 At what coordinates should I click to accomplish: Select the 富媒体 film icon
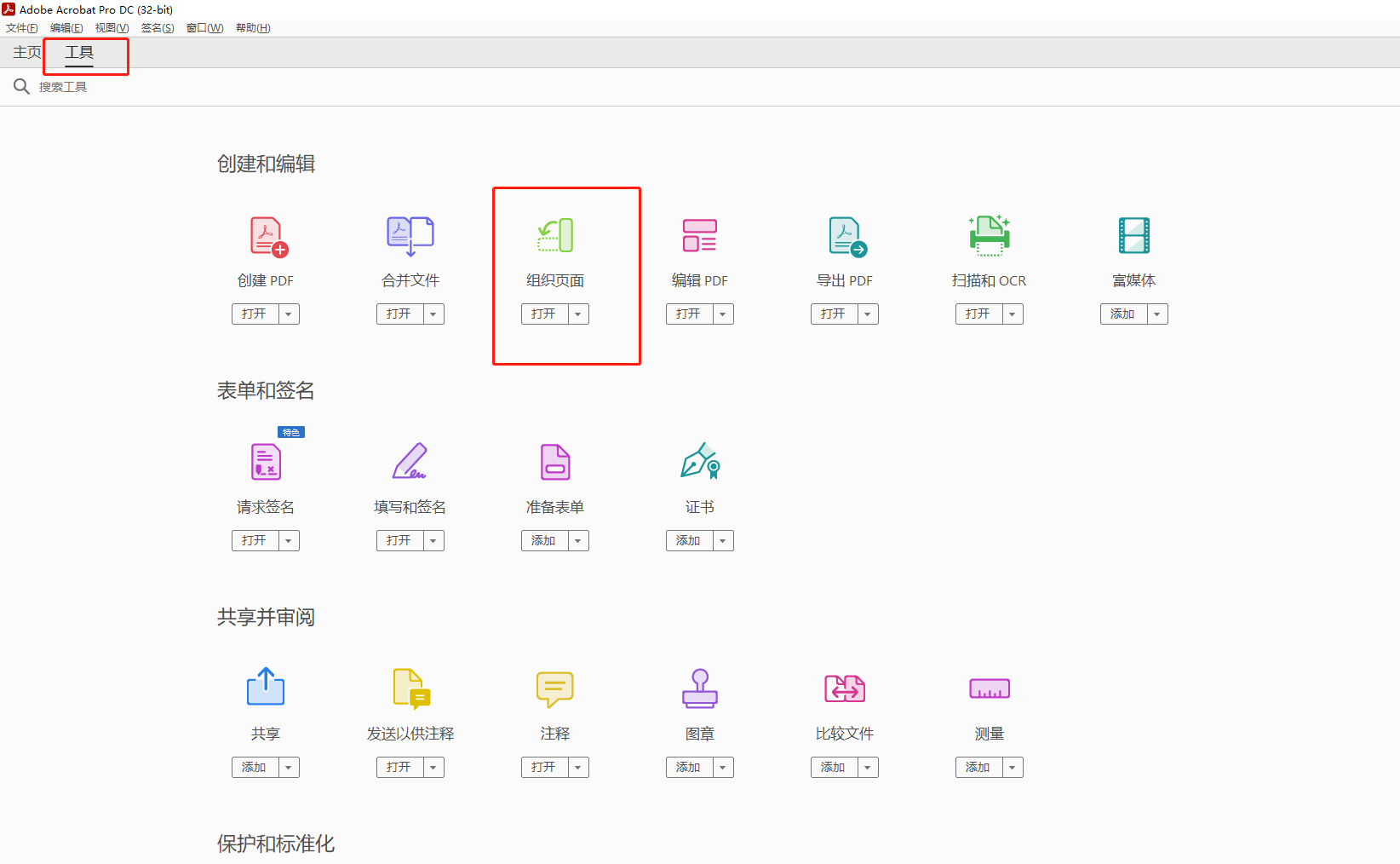[x=1134, y=236]
